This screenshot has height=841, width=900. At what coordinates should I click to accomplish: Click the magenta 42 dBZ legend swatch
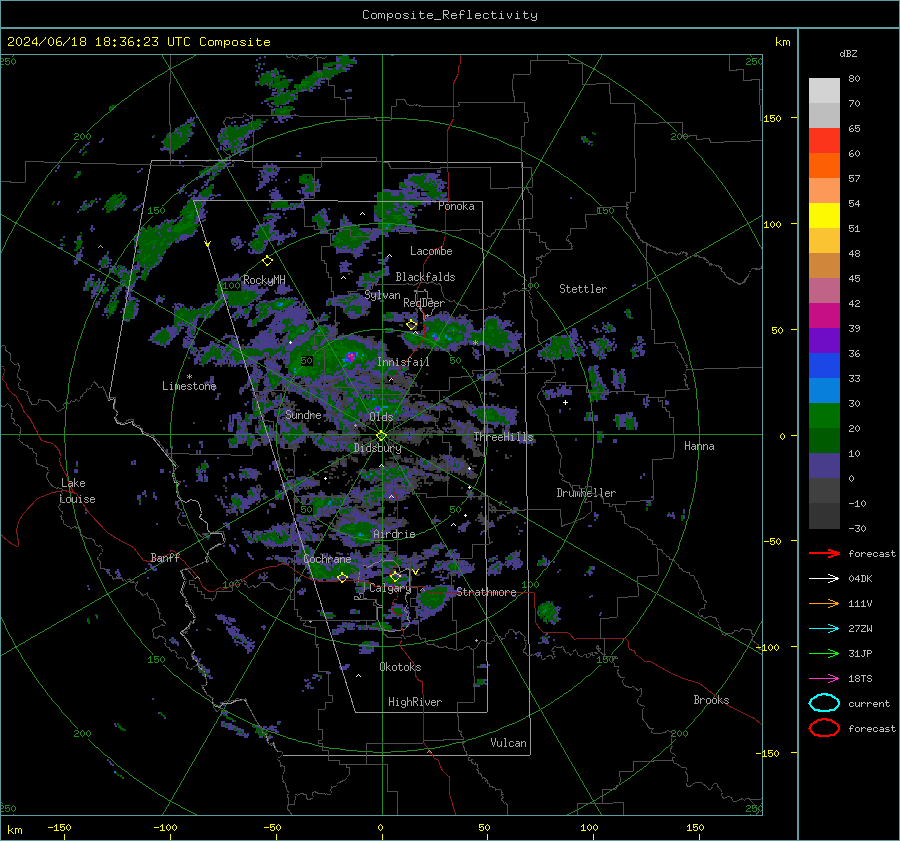(824, 315)
